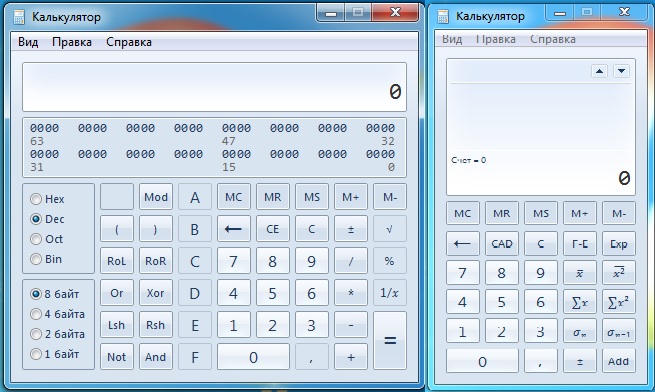This screenshot has width=655, height=392.
Task: Click the division slash button
Action: click(x=351, y=261)
